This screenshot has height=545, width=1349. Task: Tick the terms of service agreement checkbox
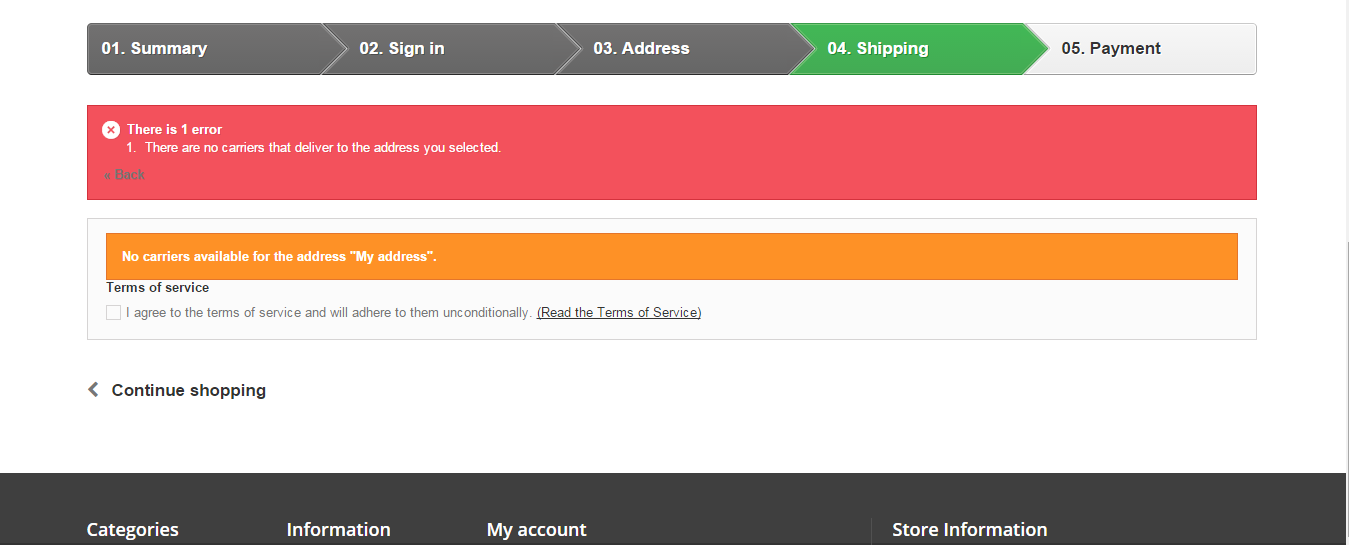pos(113,313)
